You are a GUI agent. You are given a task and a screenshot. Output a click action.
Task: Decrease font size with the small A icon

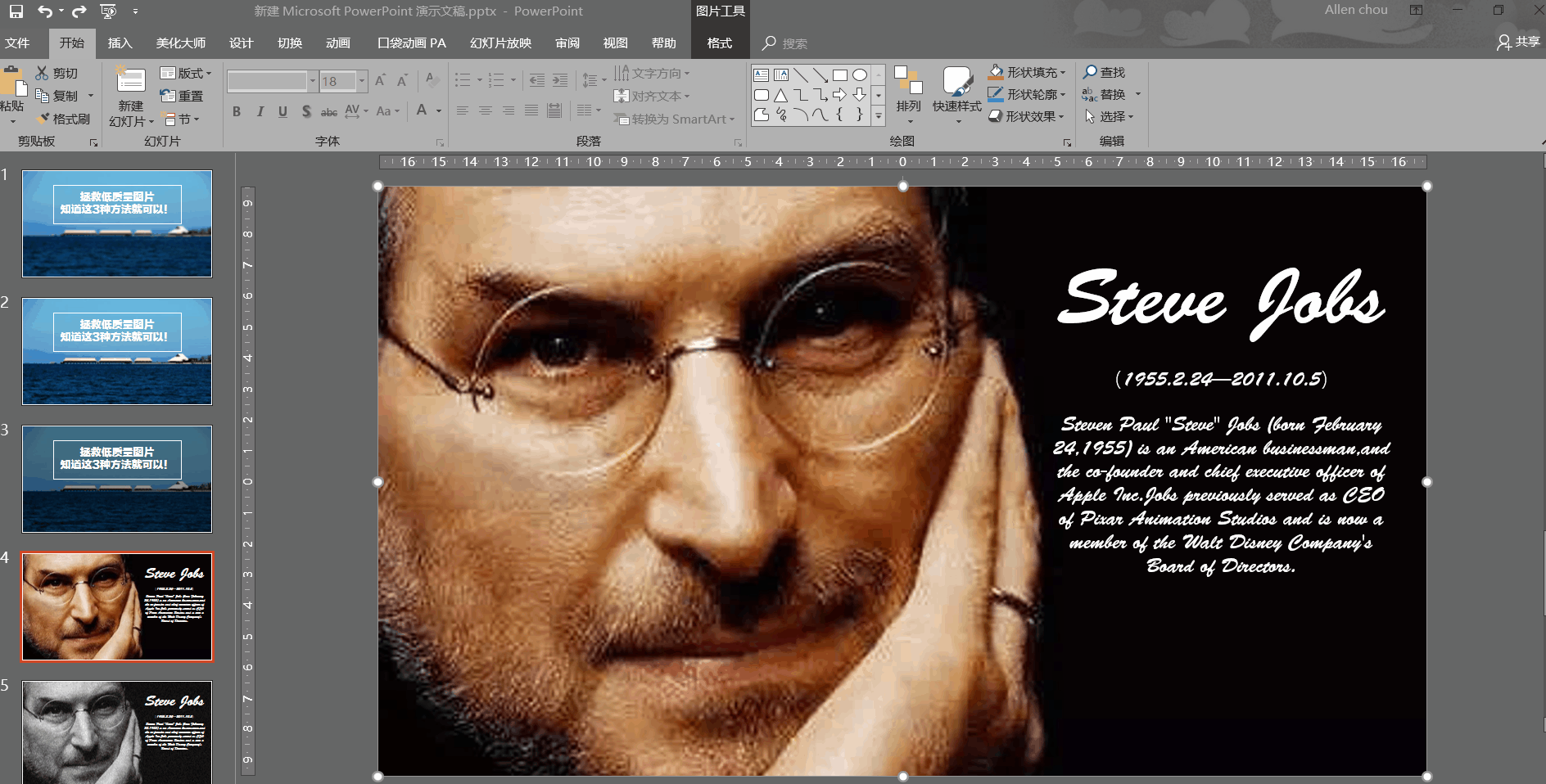pyautogui.click(x=402, y=80)
